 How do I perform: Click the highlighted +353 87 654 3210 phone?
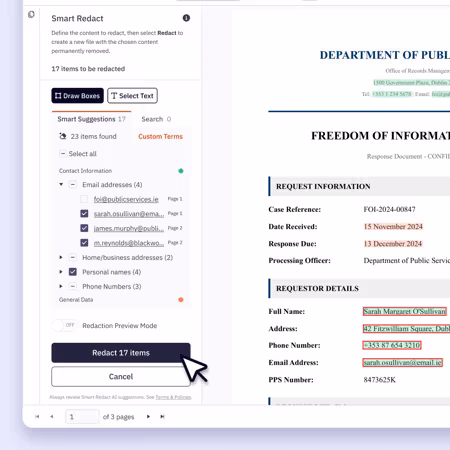392,345
